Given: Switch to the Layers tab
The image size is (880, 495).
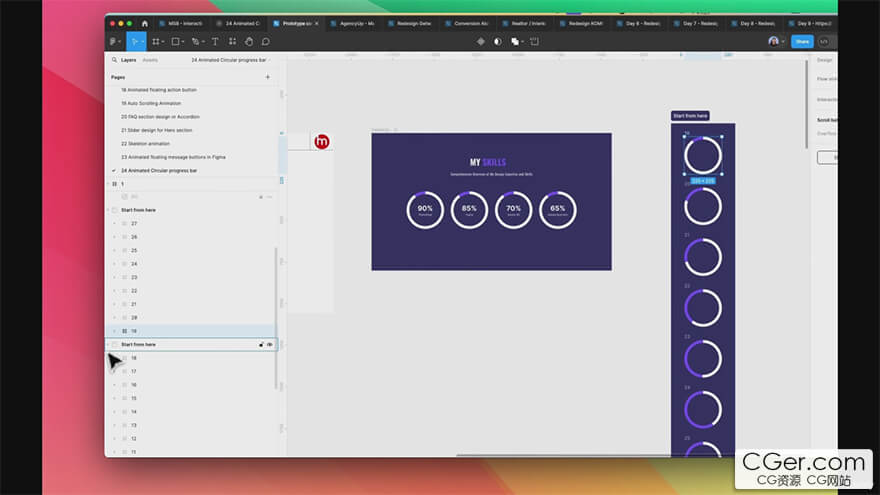Looking at the screenshot, I should [129, 60].
